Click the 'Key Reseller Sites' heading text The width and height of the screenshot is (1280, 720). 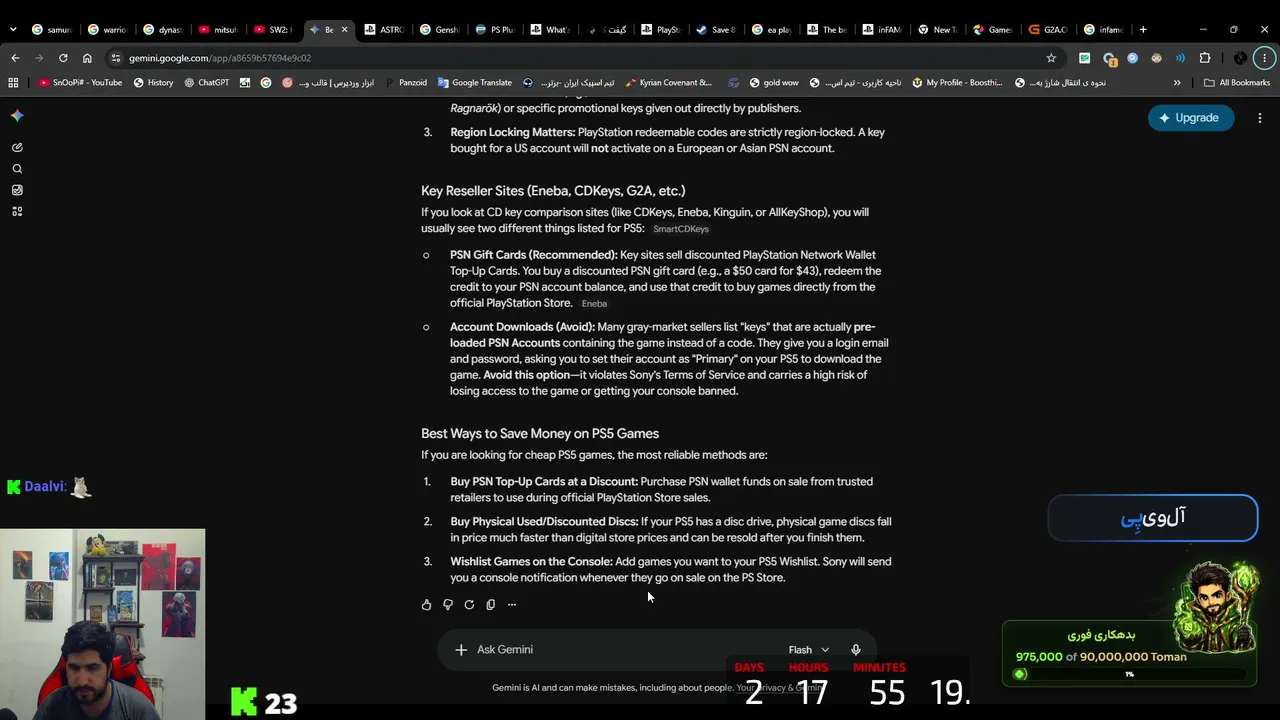pyautogui.click(x=553, y=191)
